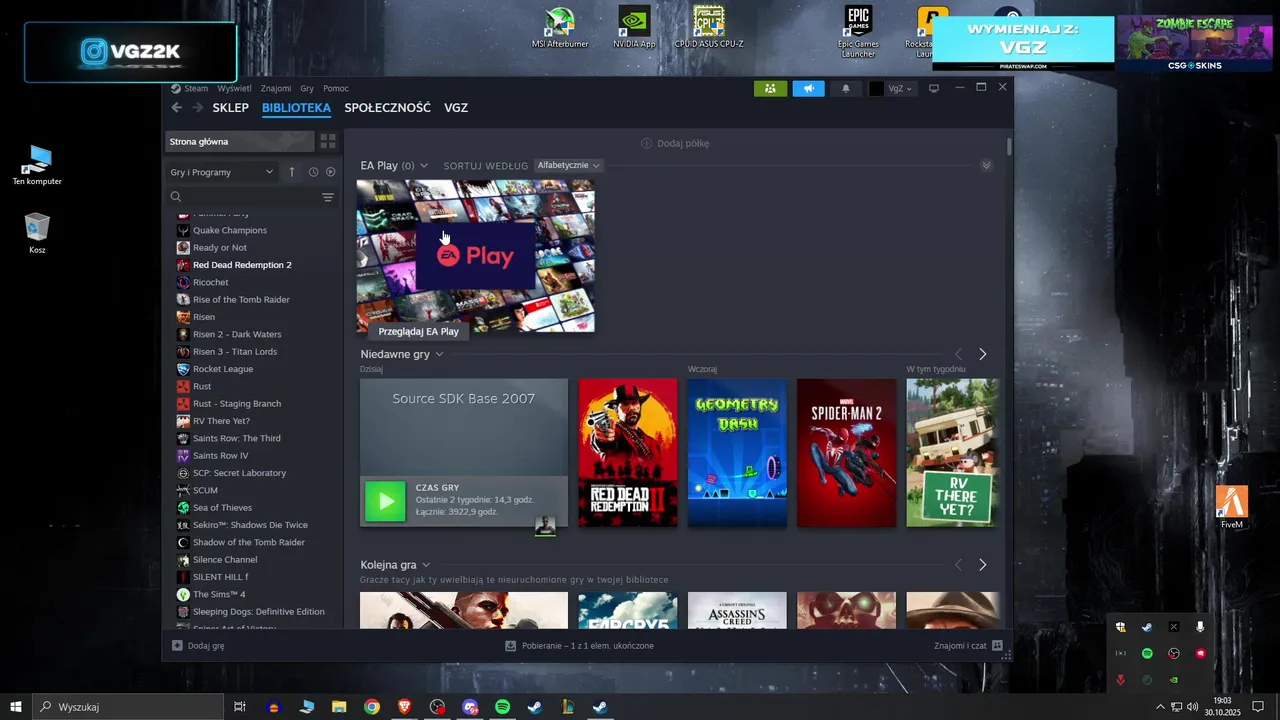Screen dimensions: 1280x720
Task: Open the Kosz recycle bin icon
Action: pyautogui.click(x=37, y=233)
